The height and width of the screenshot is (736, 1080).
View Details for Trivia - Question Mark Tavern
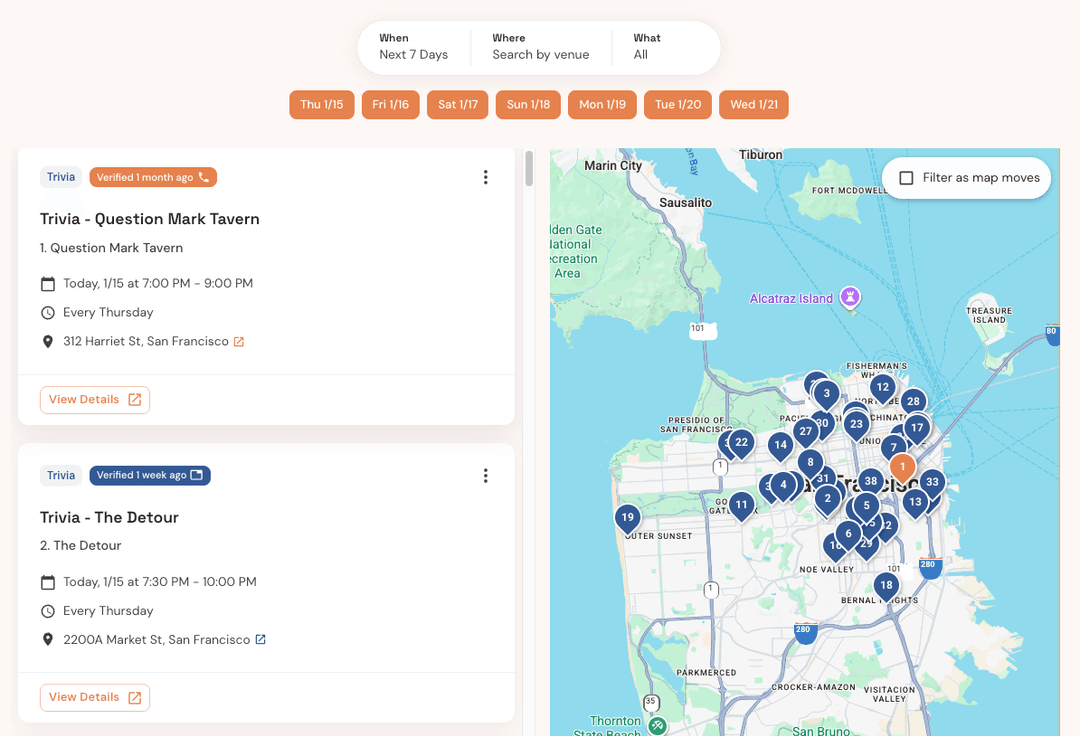click(x=94, y=399)
